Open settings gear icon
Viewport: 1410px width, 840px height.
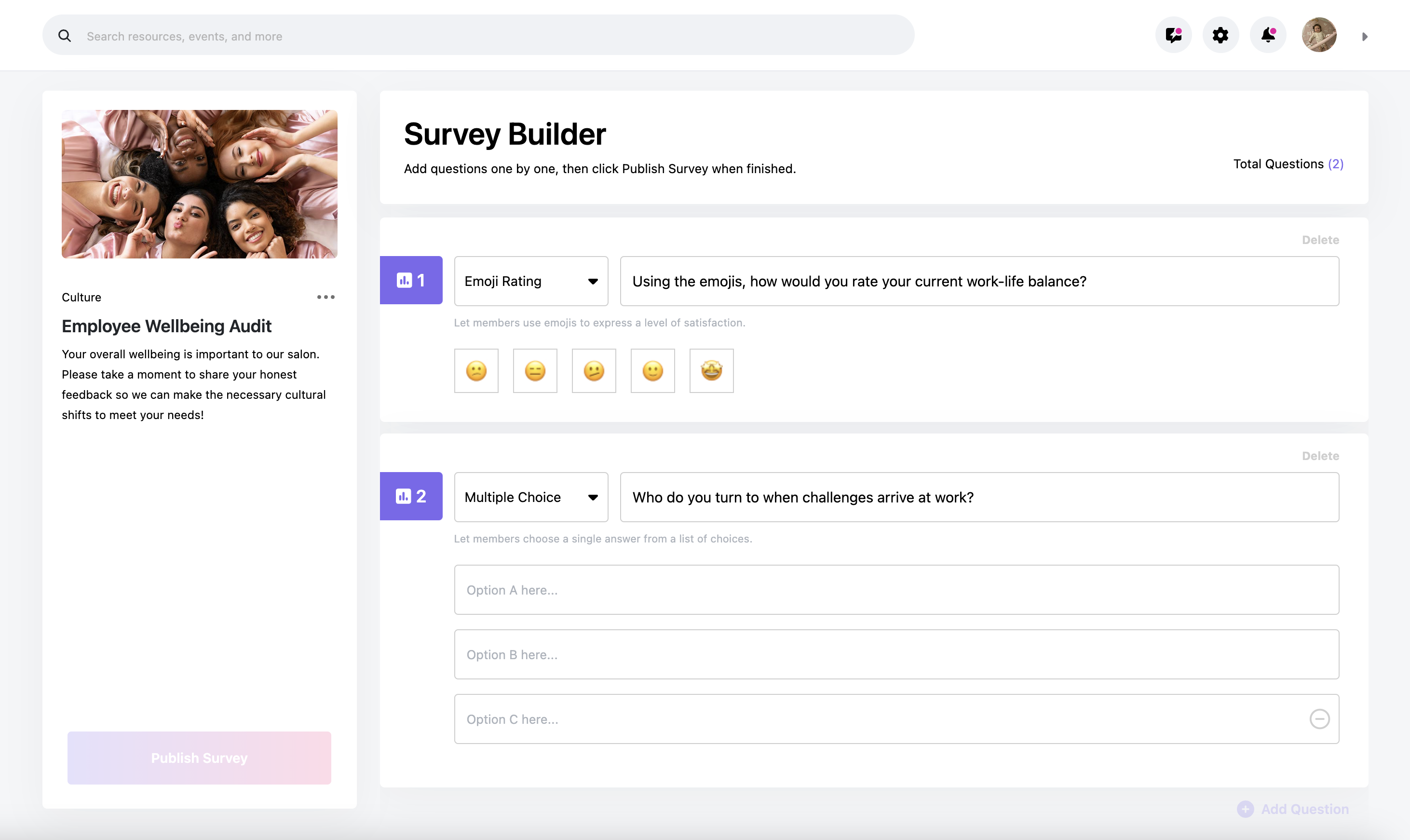(x=1220, y=35)
